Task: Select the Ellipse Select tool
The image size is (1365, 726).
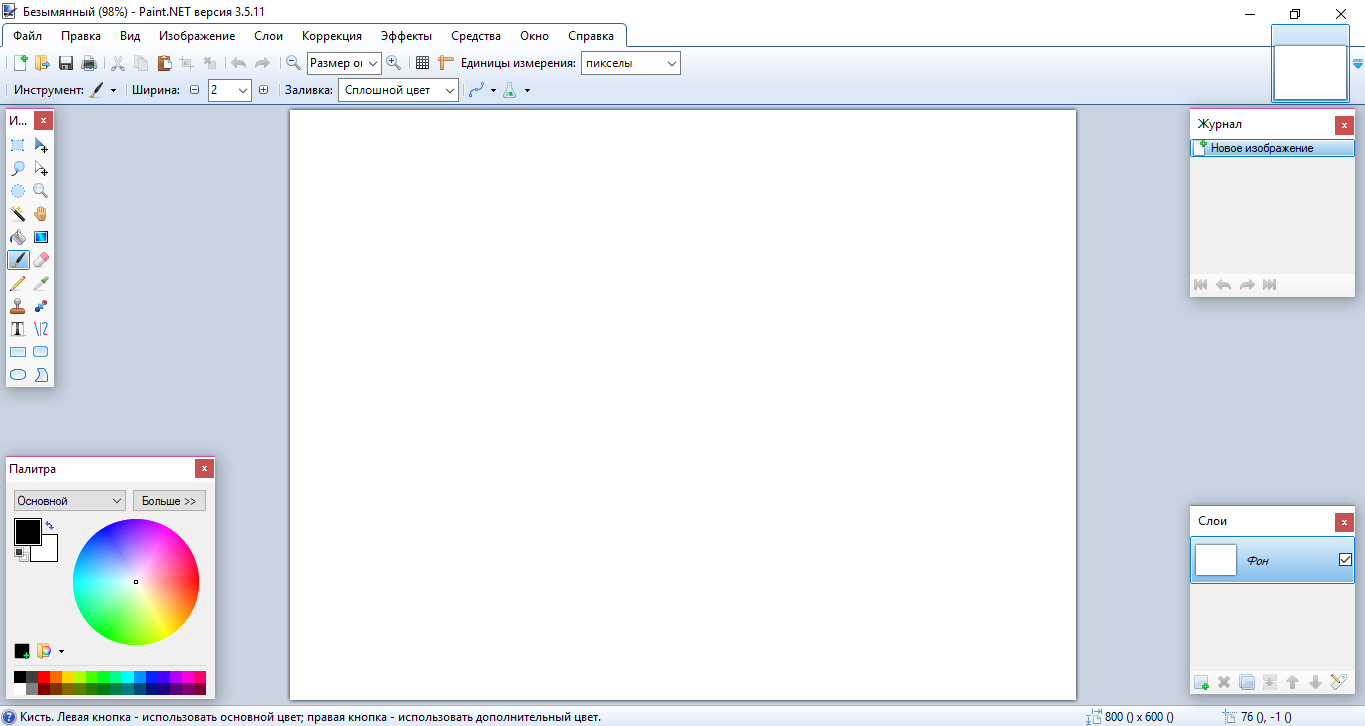Action: click(18, 191)
